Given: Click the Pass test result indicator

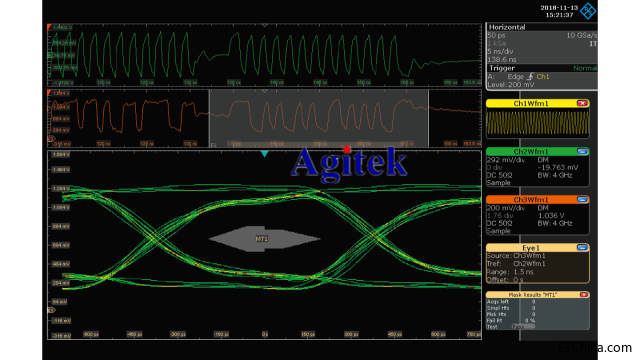Looking at the screenshot, I should click(522, 327).
